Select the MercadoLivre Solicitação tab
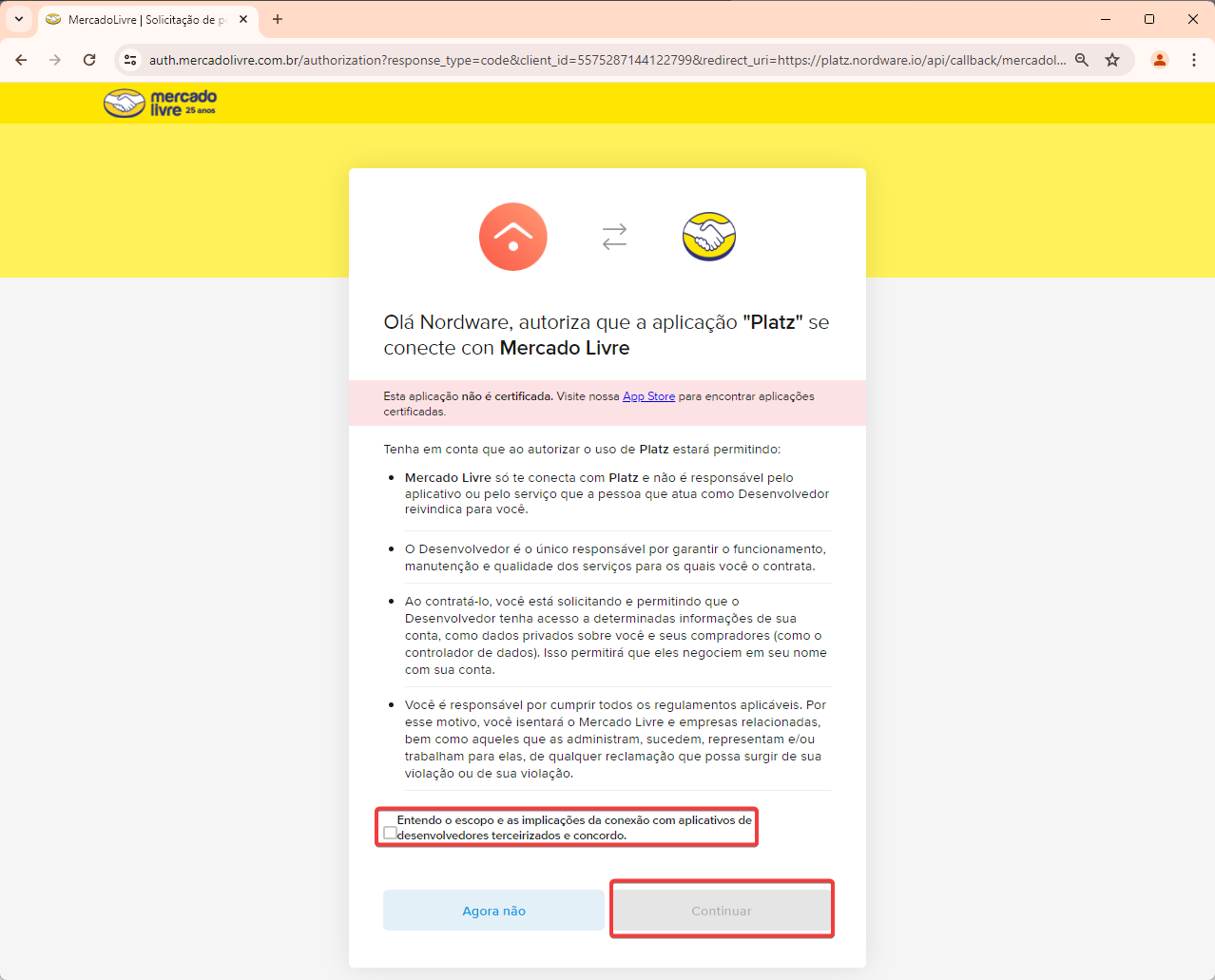This screenshot has height=980, width=1215. click(147, 19)
